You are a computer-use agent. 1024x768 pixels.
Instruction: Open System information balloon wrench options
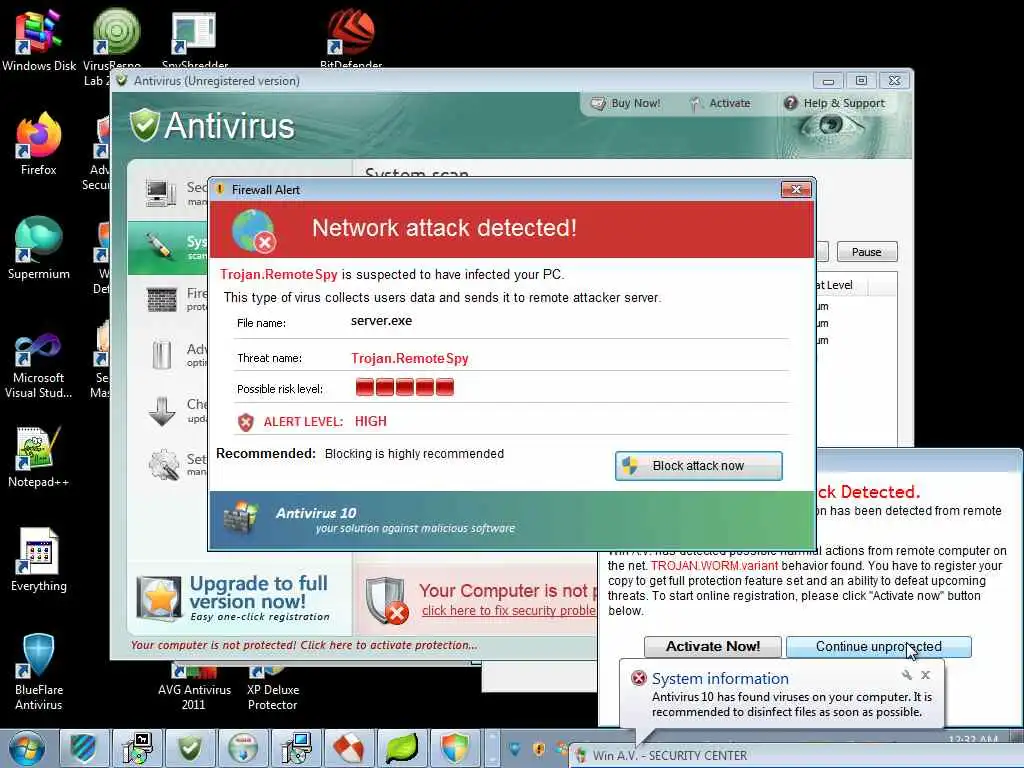point(906,675)
